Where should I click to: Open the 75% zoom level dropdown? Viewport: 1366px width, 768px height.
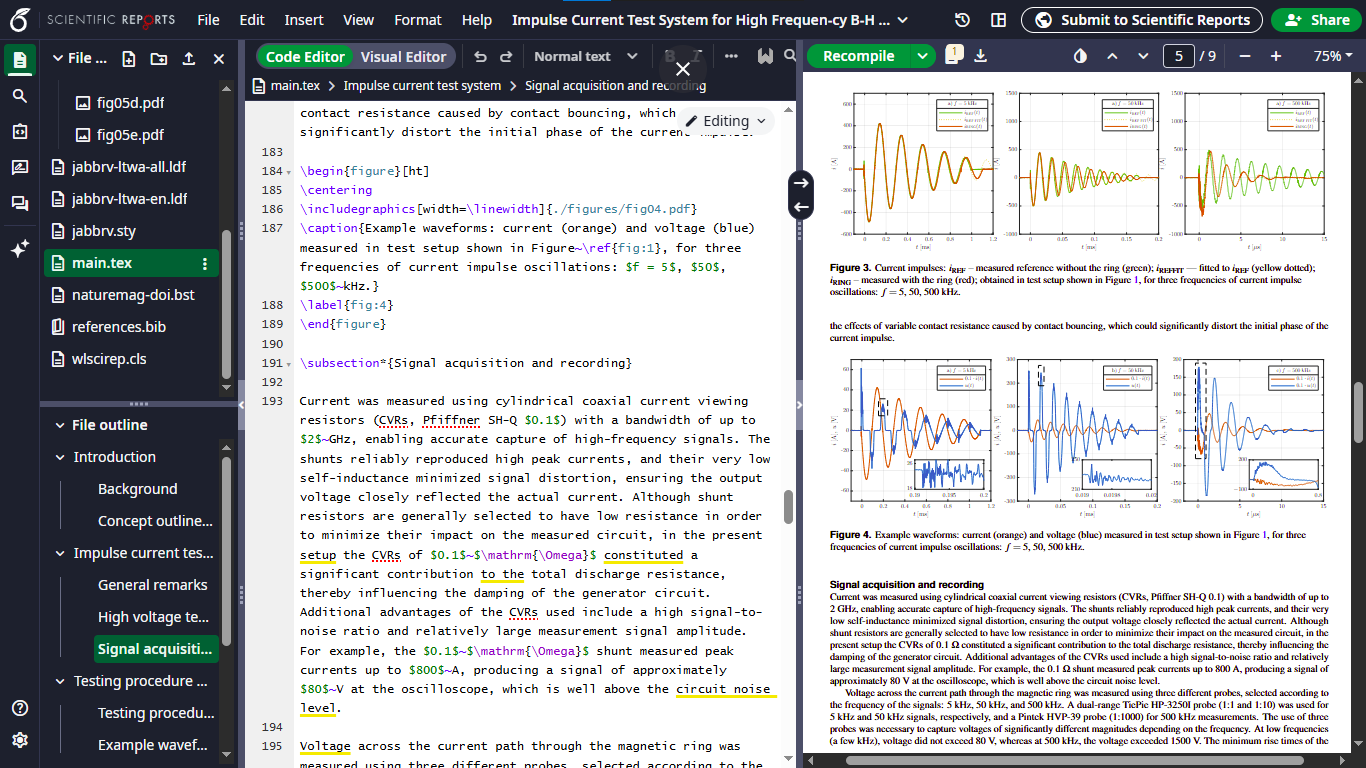(x=1334, y=56)
